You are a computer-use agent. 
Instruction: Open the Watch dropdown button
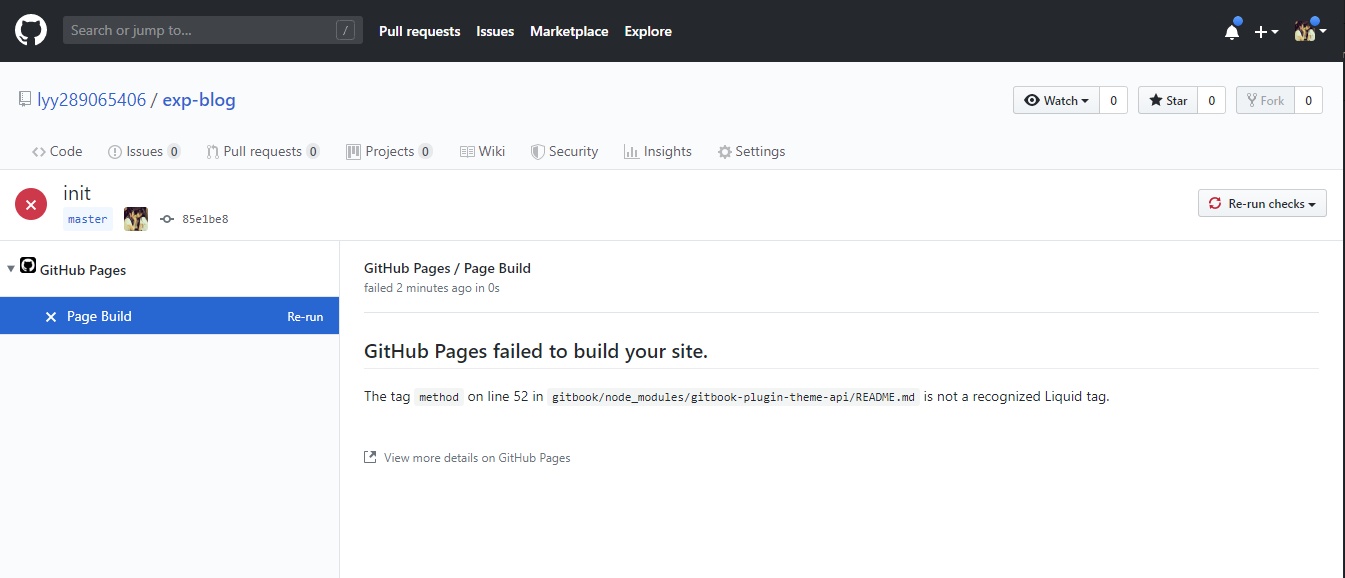click(1056, 100)
